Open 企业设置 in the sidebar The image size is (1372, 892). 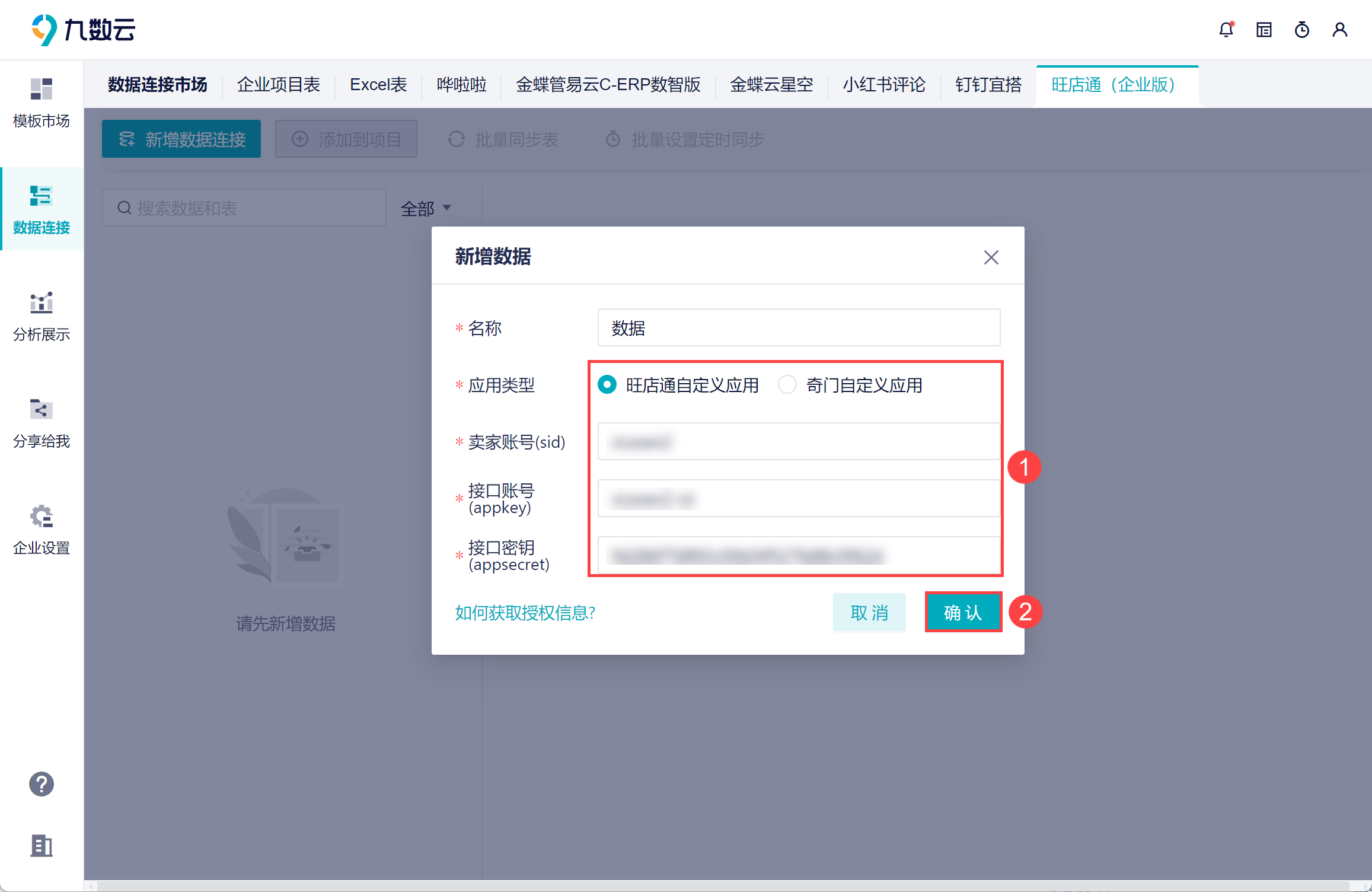[42, 530]
